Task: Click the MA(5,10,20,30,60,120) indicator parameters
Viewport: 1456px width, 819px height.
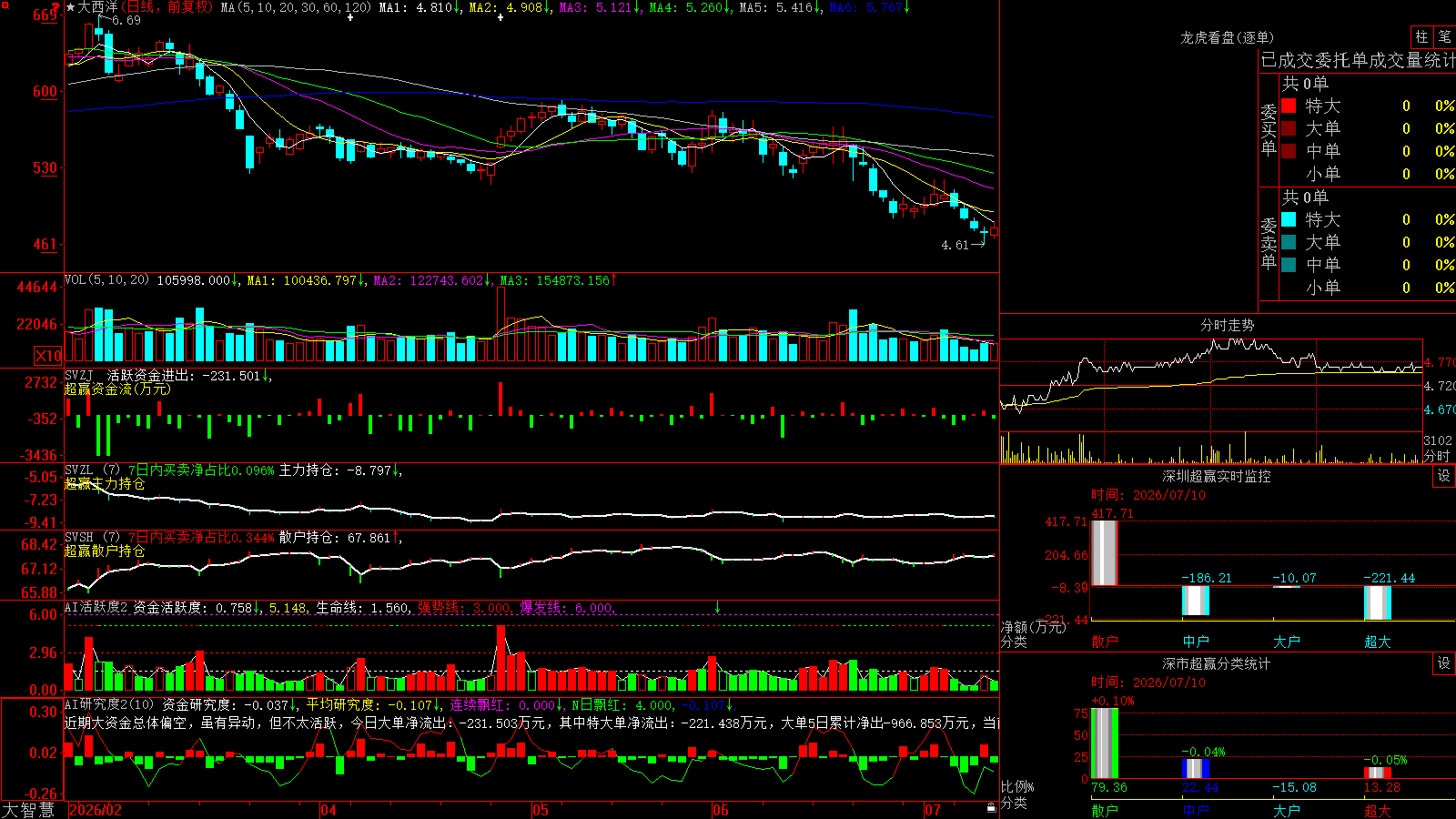Action: coord(296,7)
